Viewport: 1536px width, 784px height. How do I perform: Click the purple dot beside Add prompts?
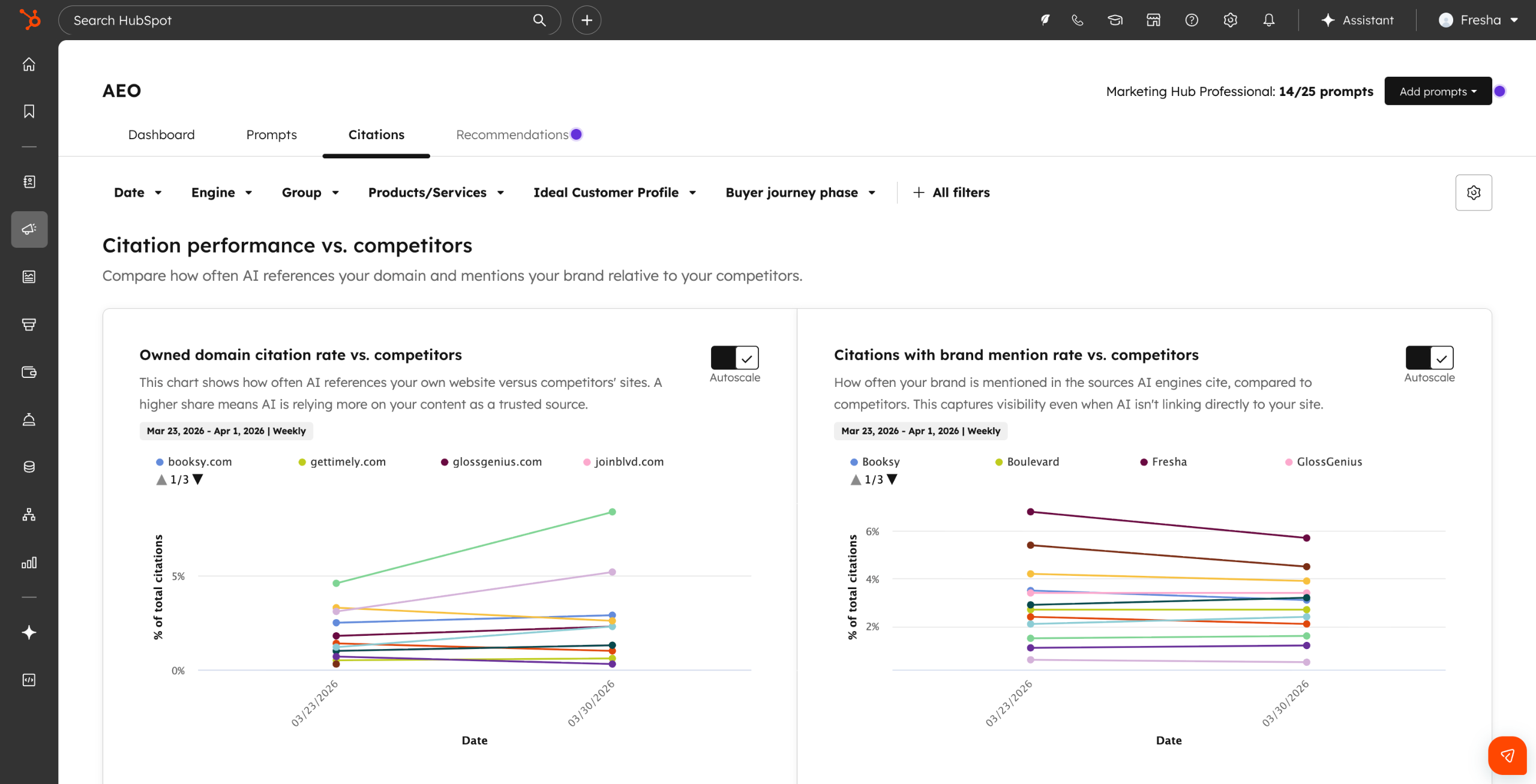[x=1500, y=91]
